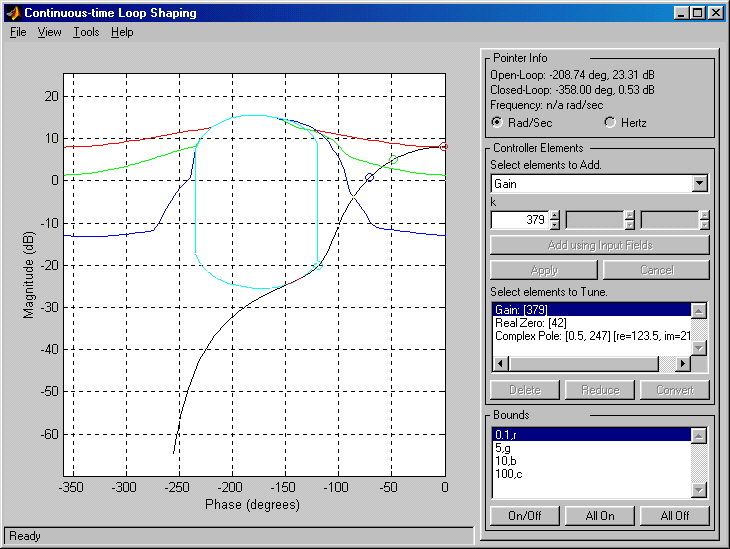Image resolution: width=730 pixels, height=549 pixels.
Task: Click the black circle marker on the black curve
Action: [x=369, y=177]
